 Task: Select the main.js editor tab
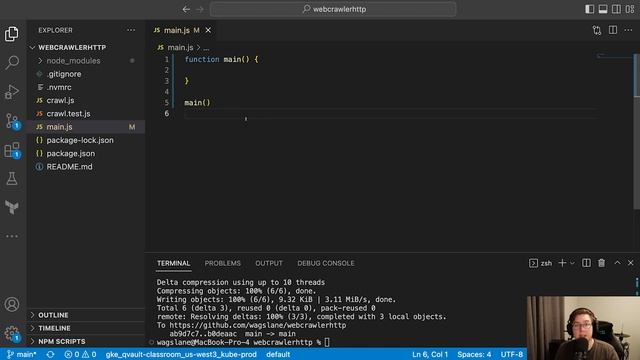(177, 30)
